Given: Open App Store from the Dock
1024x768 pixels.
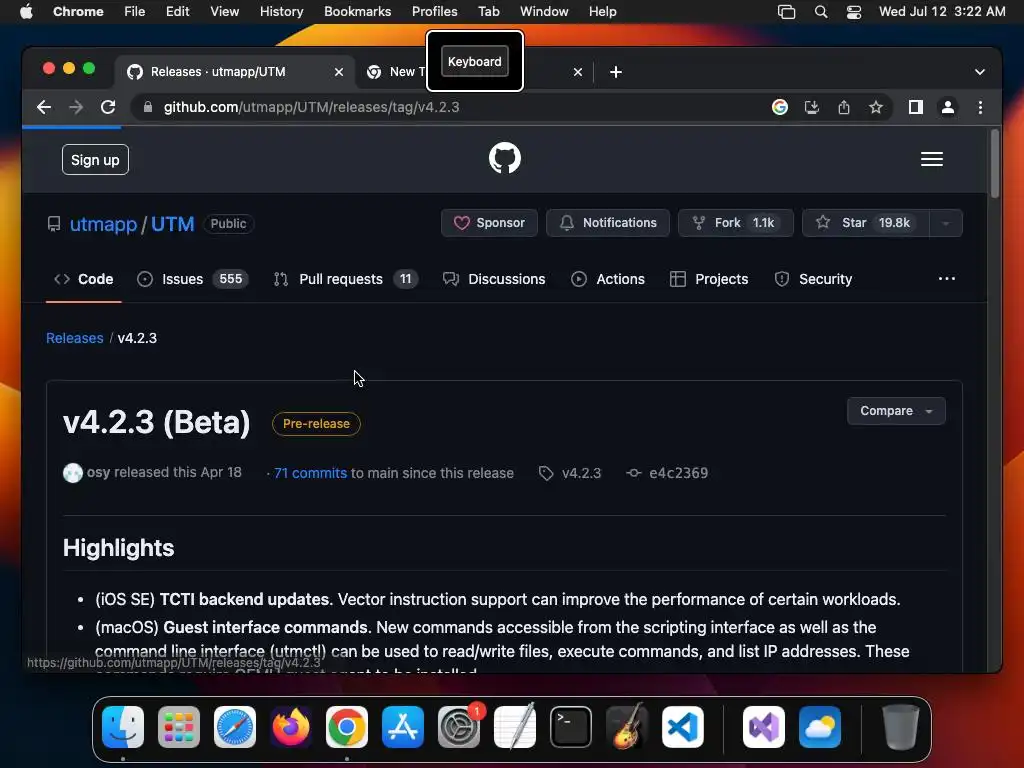Looking at the screenshot, I should point(403,727).
